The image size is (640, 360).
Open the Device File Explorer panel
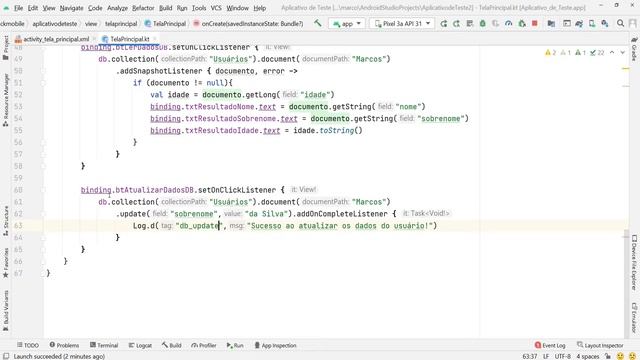634,262
